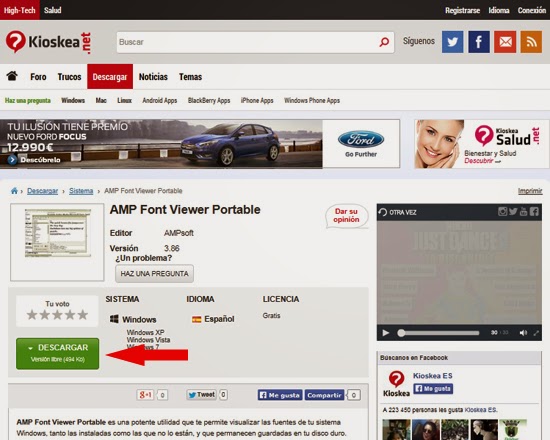This screenshot has width=550, height=440.
Task: Replay video with OTRA VEZ icon
Action: click(x=383, y=212)
